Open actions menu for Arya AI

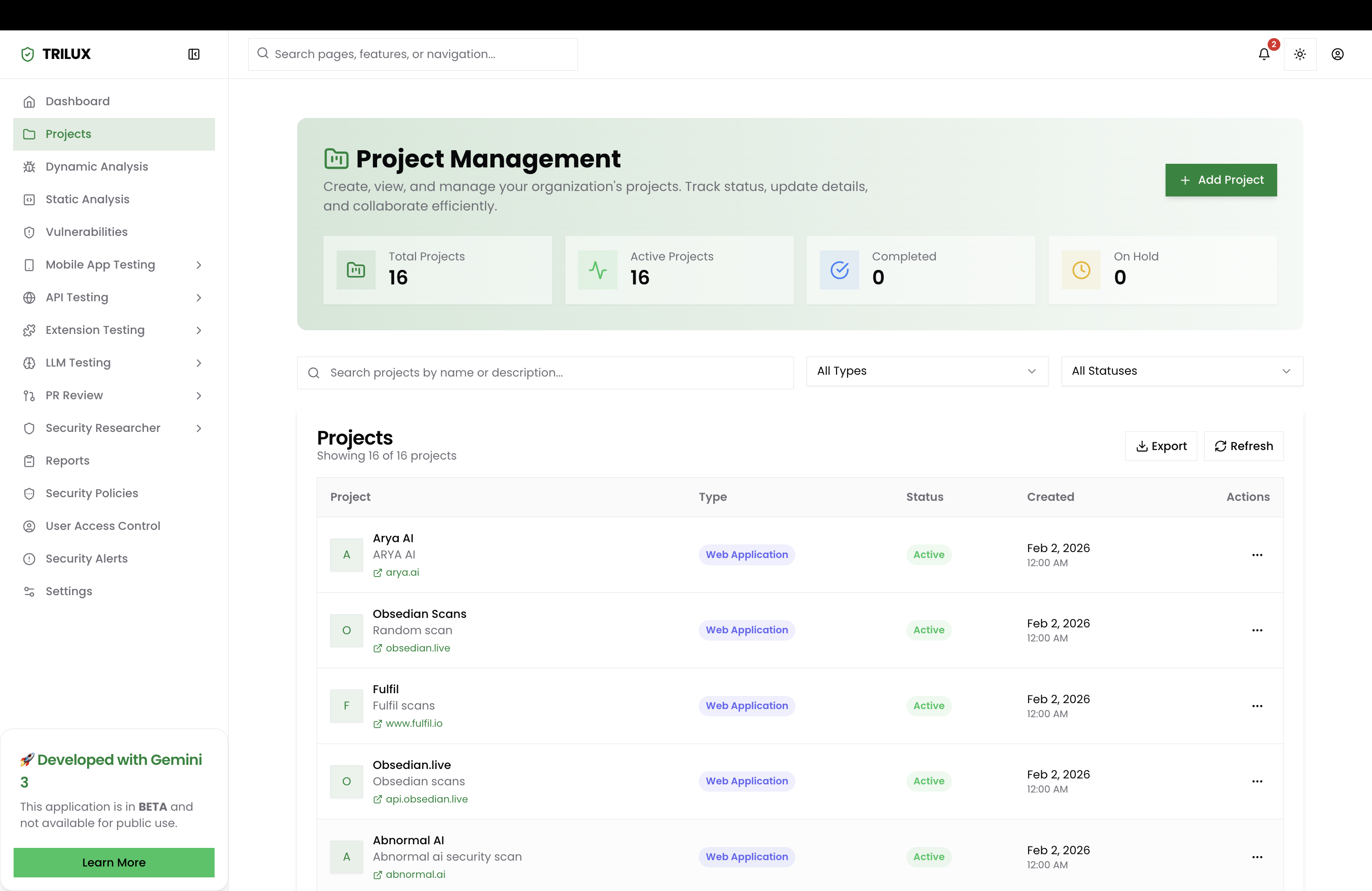point(1257,554)
